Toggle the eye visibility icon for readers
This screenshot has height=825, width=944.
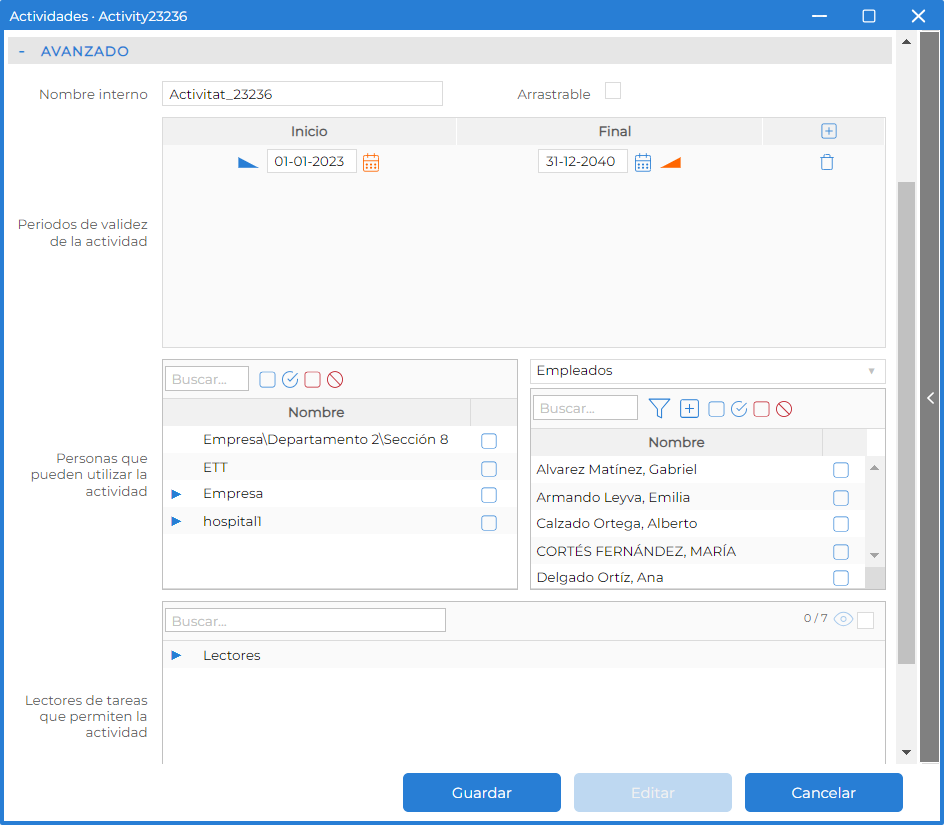(843, 619)
